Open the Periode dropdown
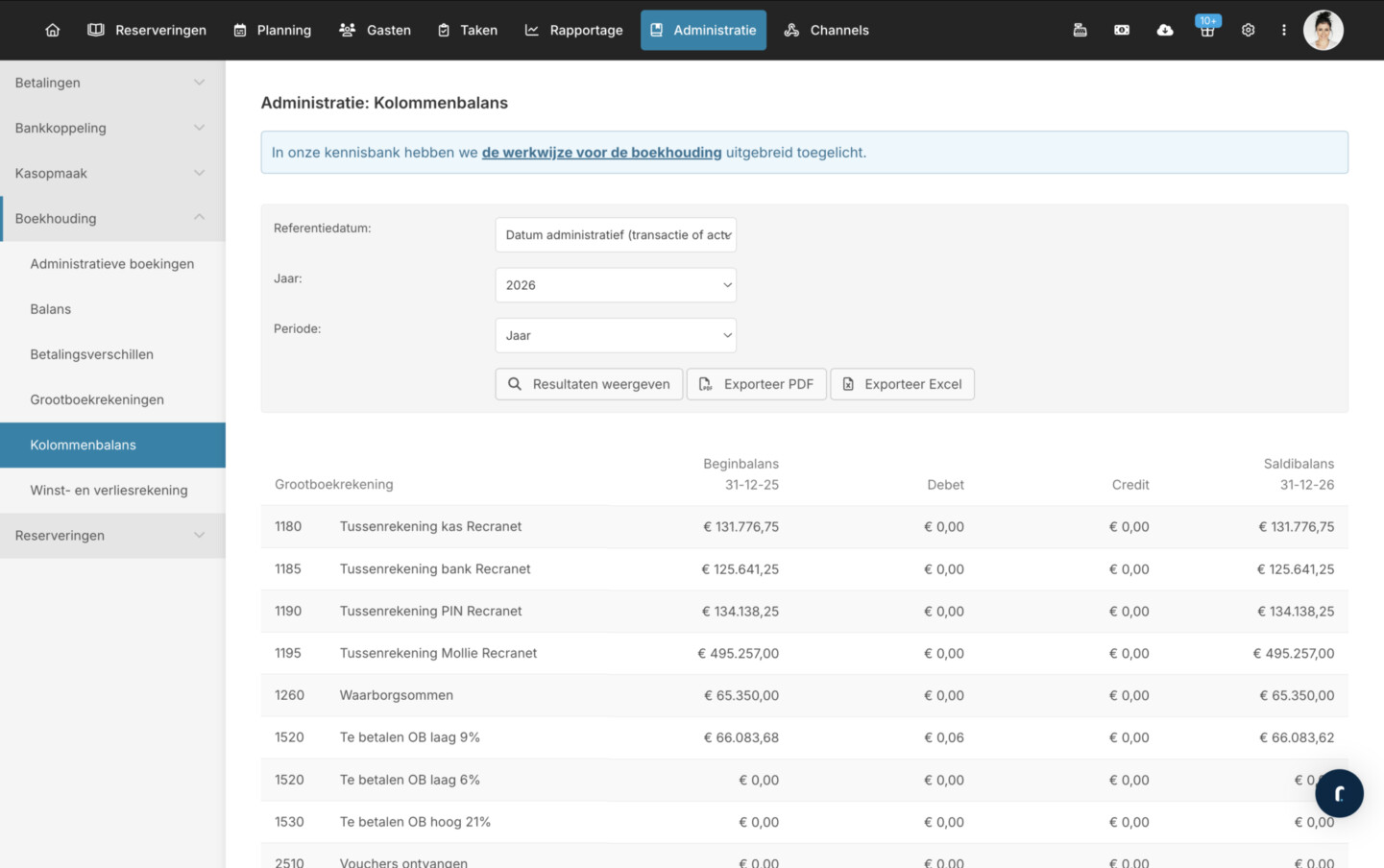The height and width of the screenshot is (868, 1384). [616, 335]
